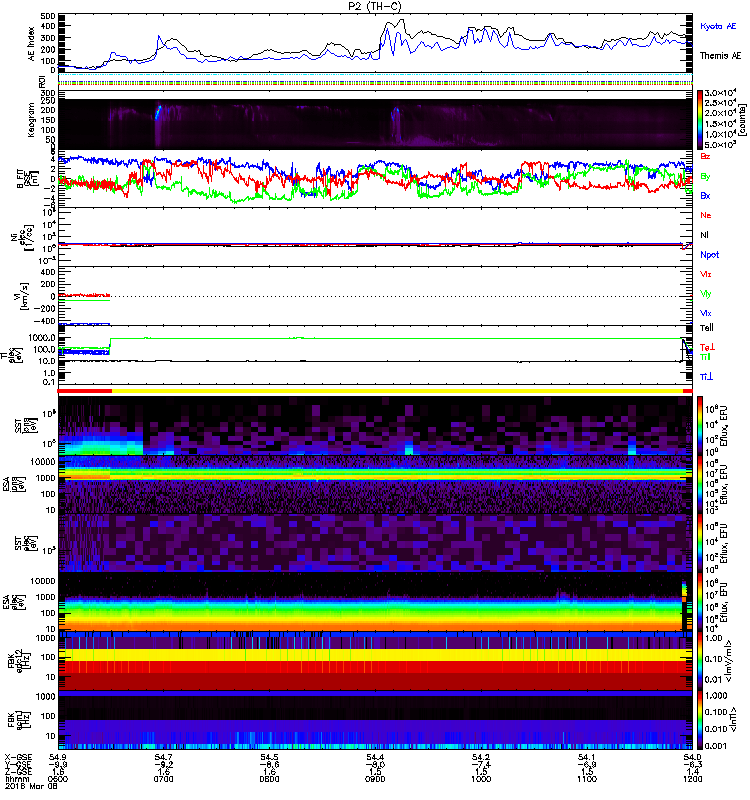
Task: Click the ESA electrons Eflux color bar
Action: click(700, 602)
